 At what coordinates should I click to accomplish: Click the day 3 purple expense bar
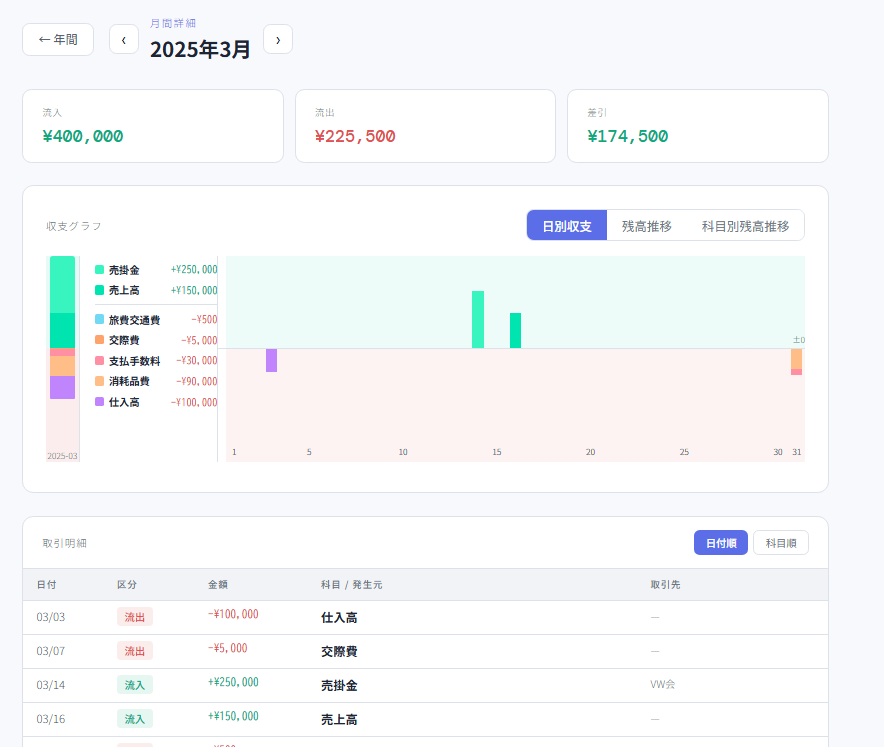pos(271,360)
